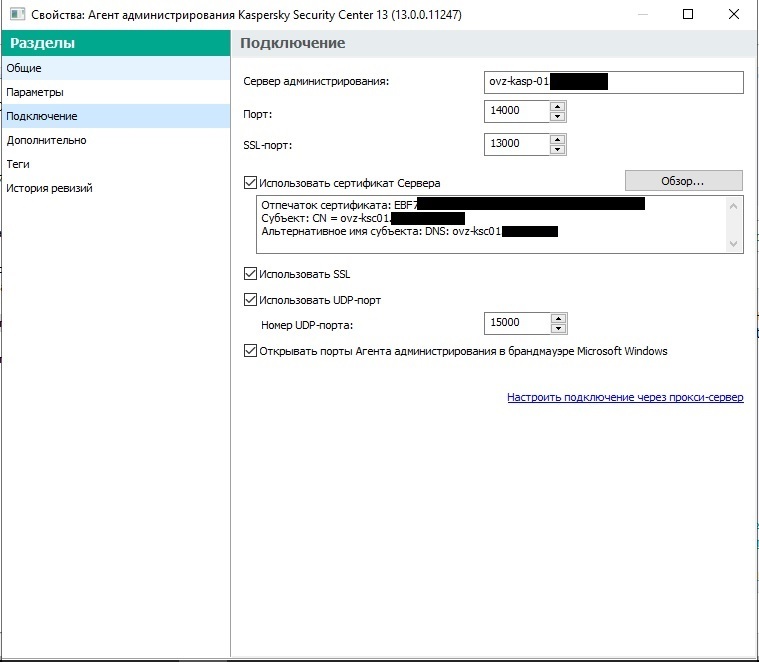759x663 pixels.
Task: Maximize the properties window
Action: [x=688, y=14]
